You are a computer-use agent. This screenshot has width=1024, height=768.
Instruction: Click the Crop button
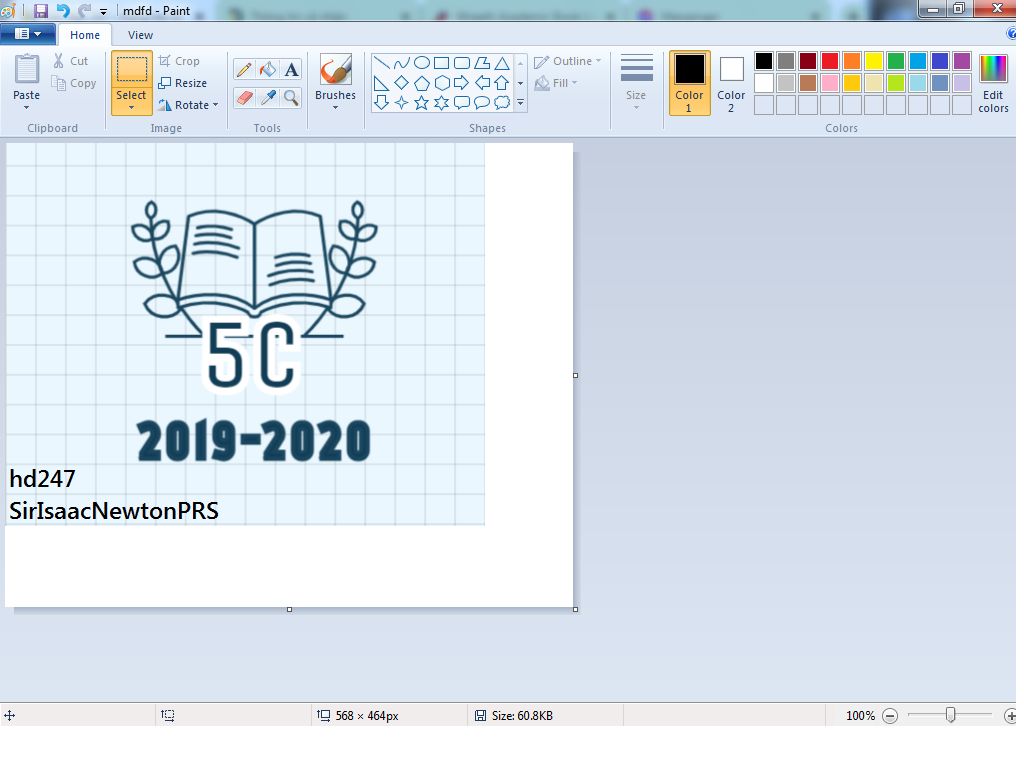pyautogui.click(x=179, y=61)
